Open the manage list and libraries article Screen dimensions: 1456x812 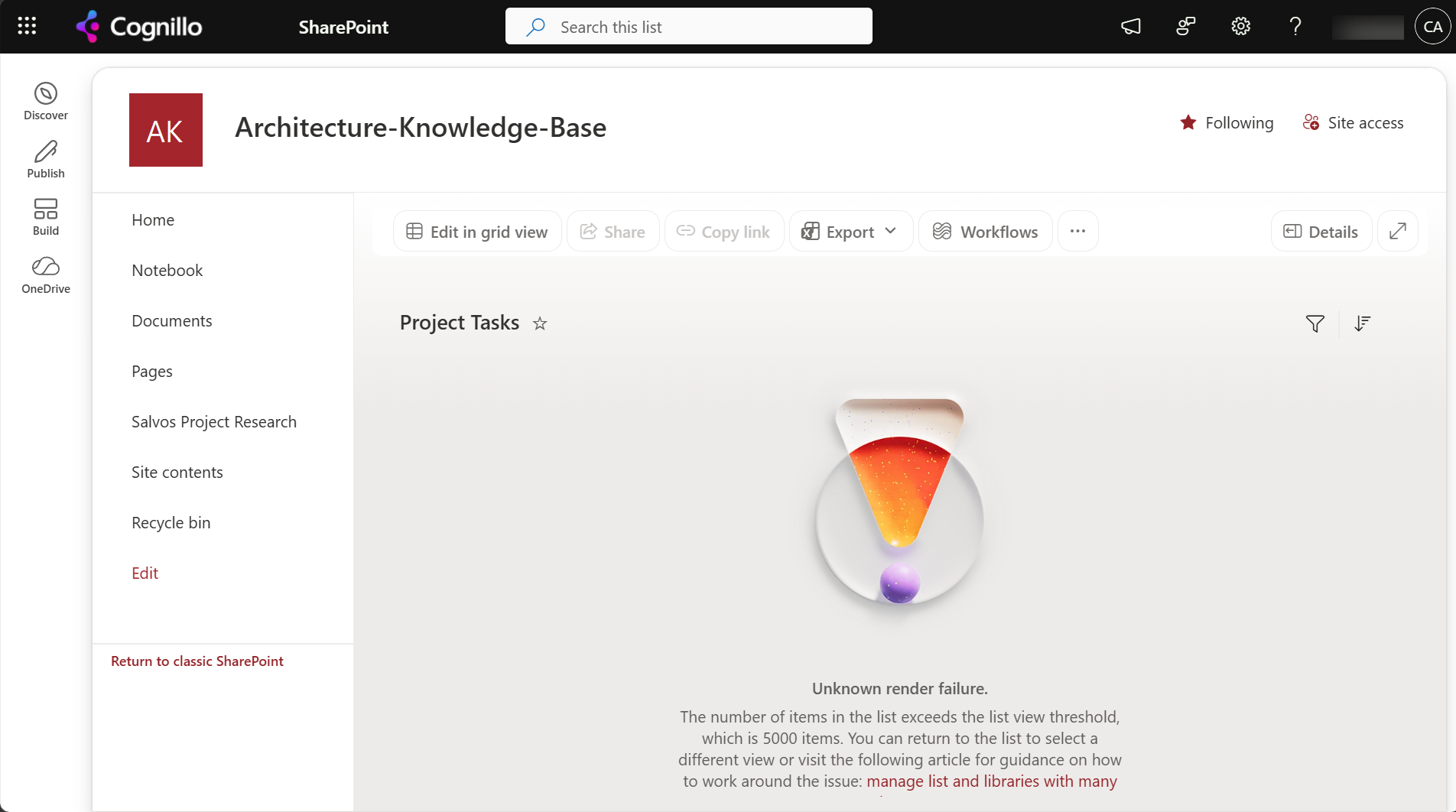992,781
